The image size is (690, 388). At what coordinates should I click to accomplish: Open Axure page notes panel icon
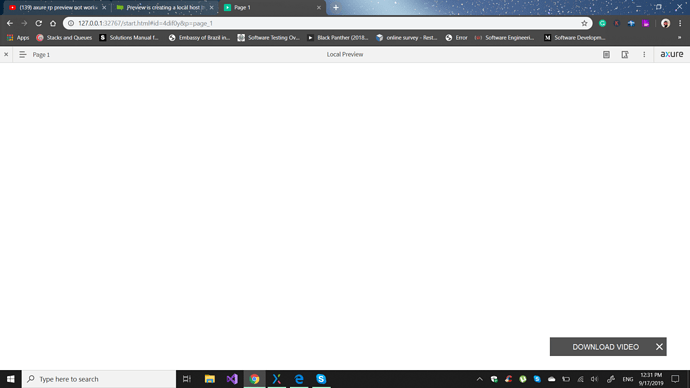[606, 55]
